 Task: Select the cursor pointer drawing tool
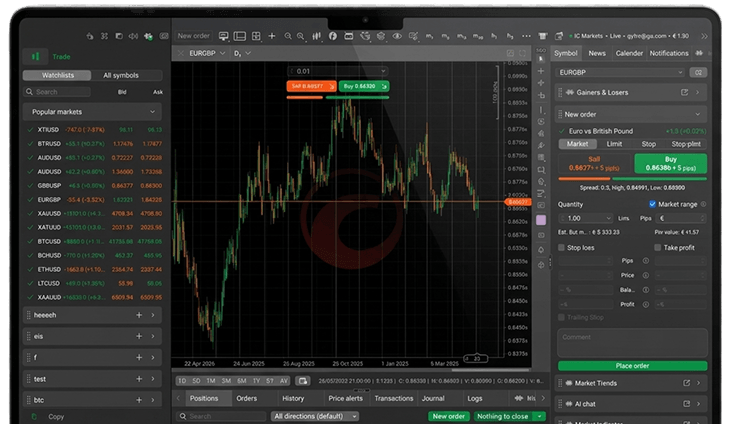click(541, 60)
